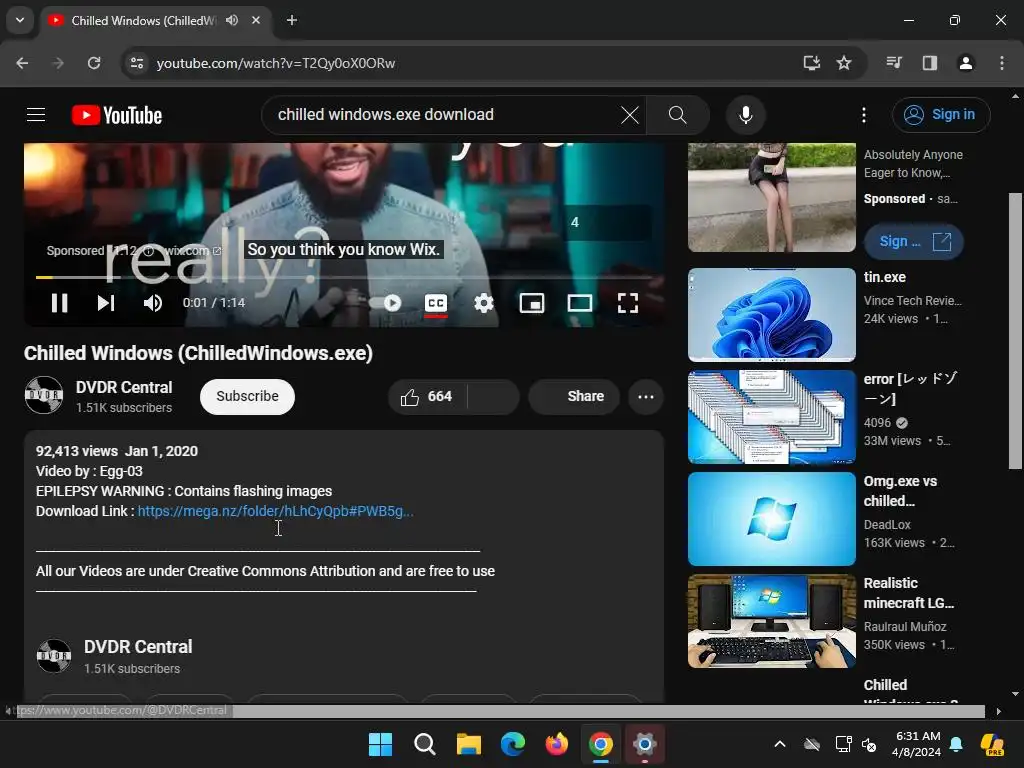This screenshot has width=1024, height=768.
Task: Pause the video
Action: point(59,302)
